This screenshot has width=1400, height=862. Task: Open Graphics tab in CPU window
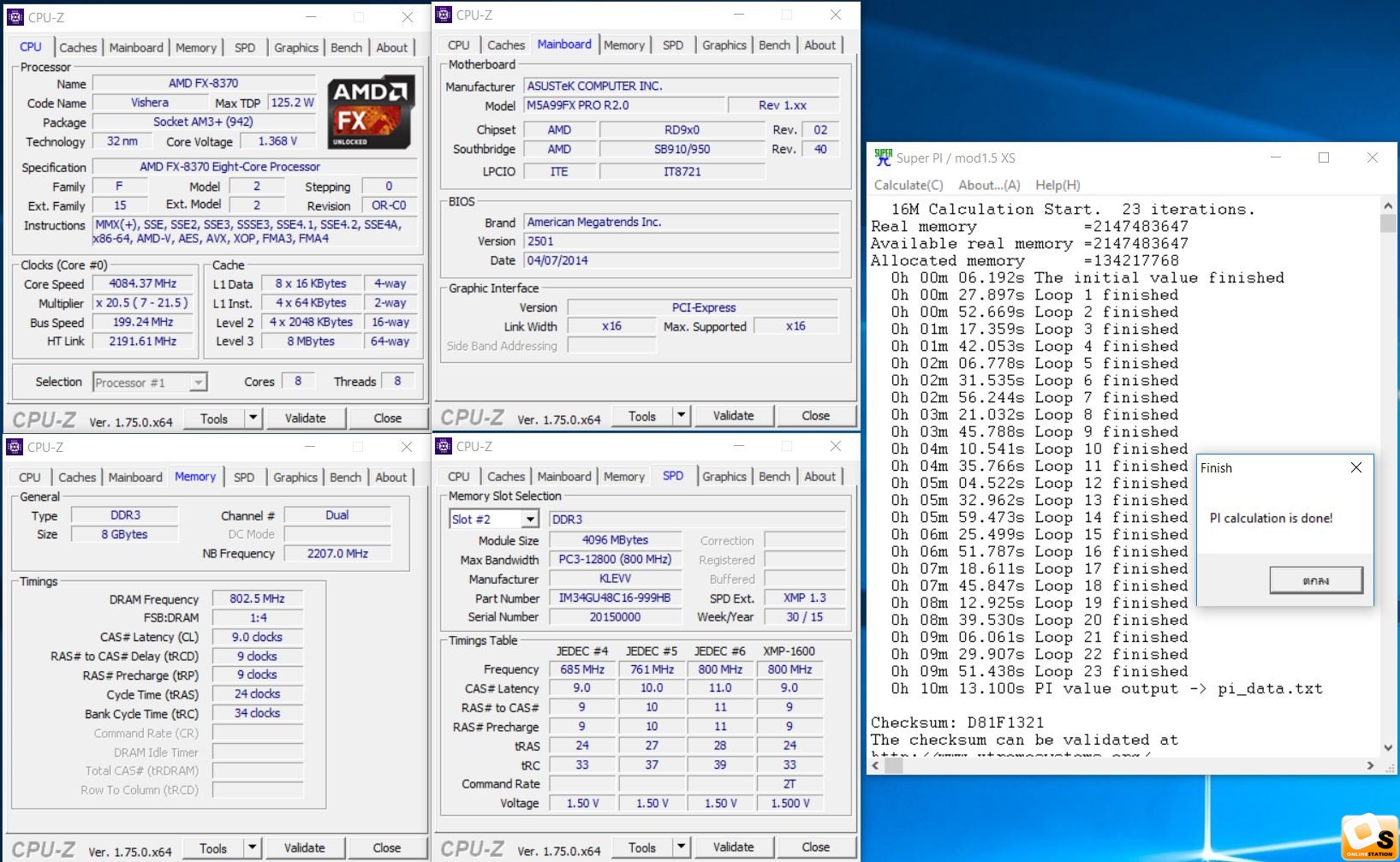coord(296,48)
